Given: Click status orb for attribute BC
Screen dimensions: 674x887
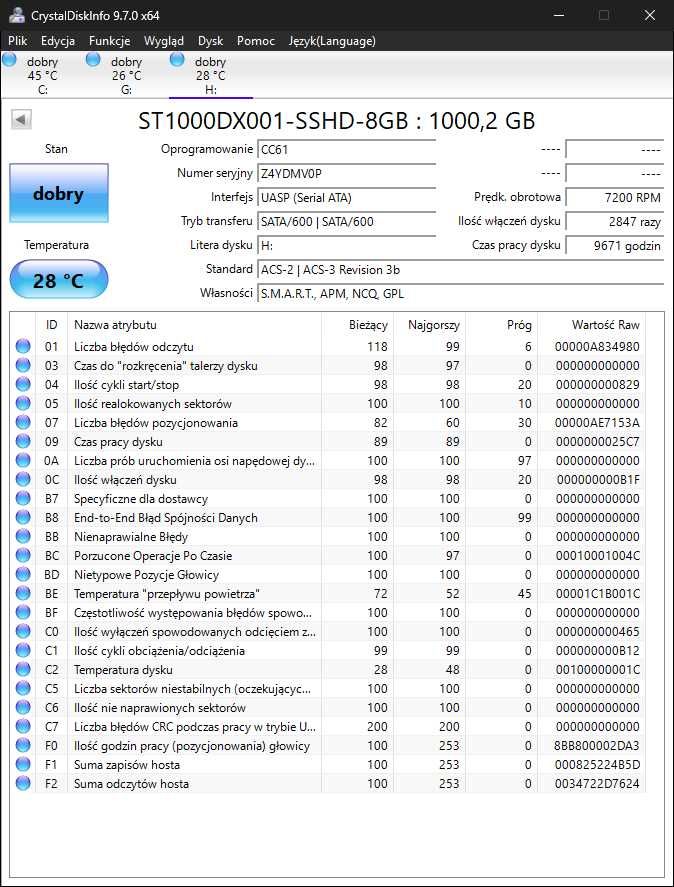Looking at the screenshot, I should click(23, 556).
